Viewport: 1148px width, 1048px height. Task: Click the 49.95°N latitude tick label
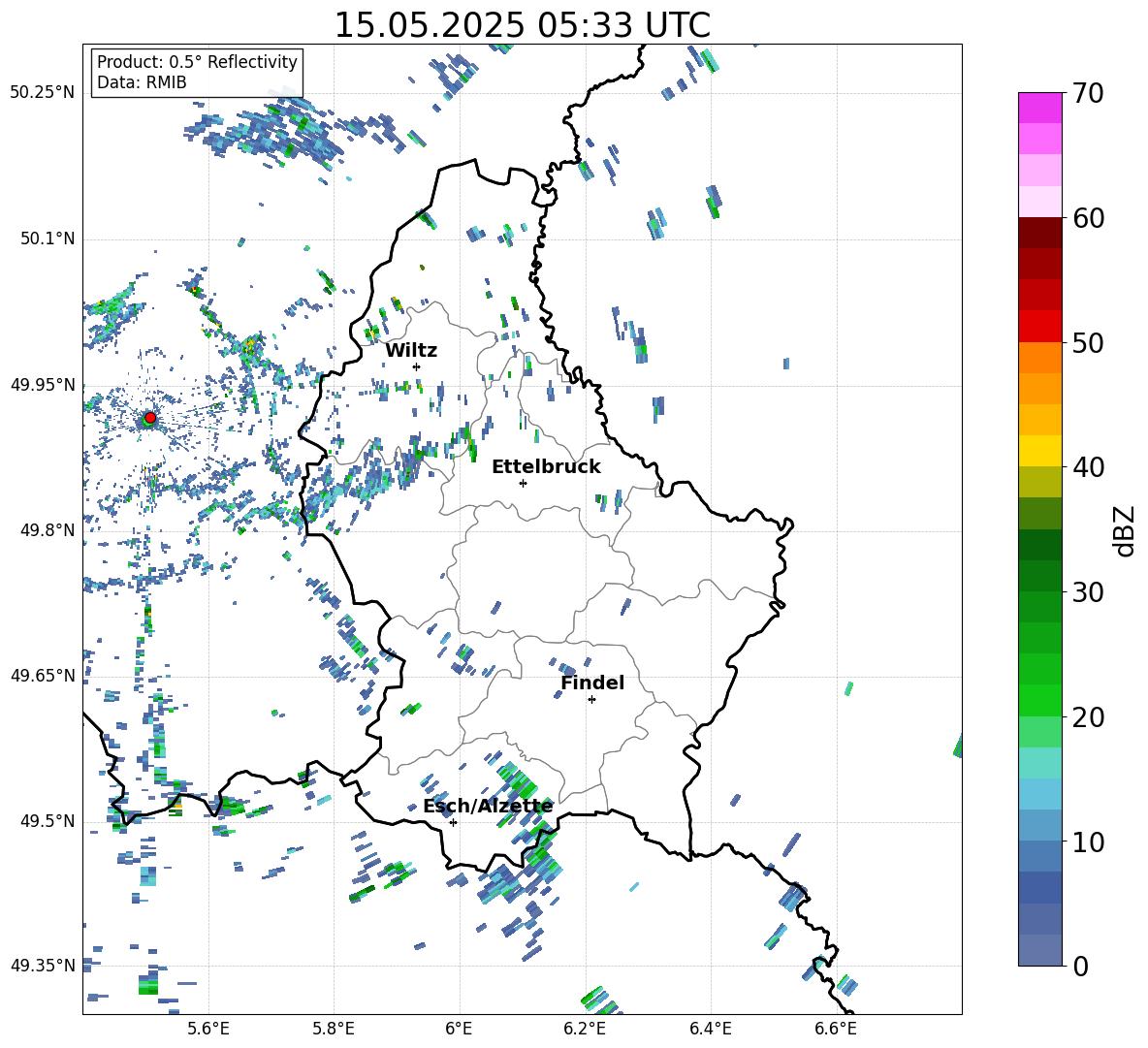pyautogui.click(x=43, y=384)
